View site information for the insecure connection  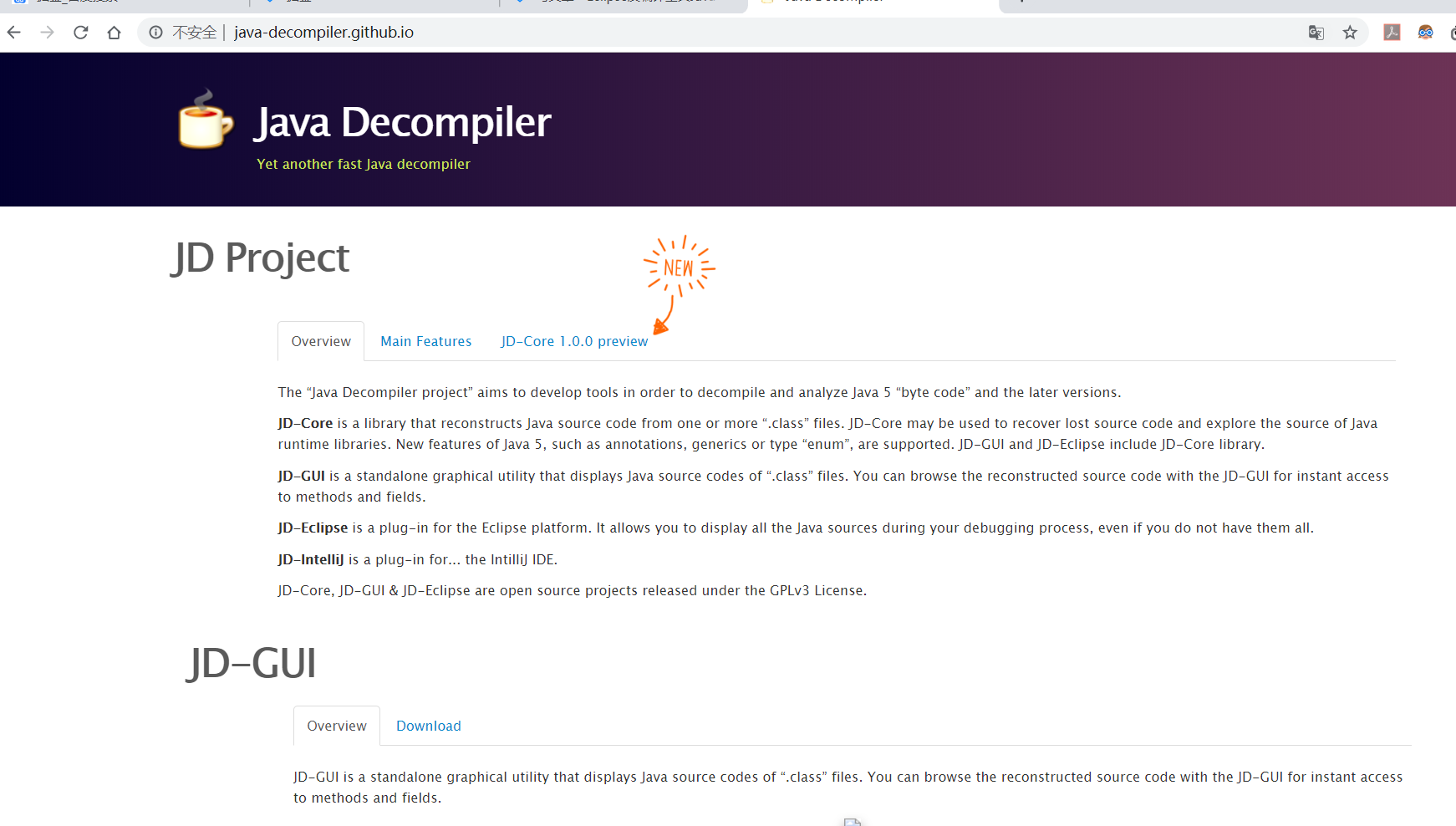point(156,33)
